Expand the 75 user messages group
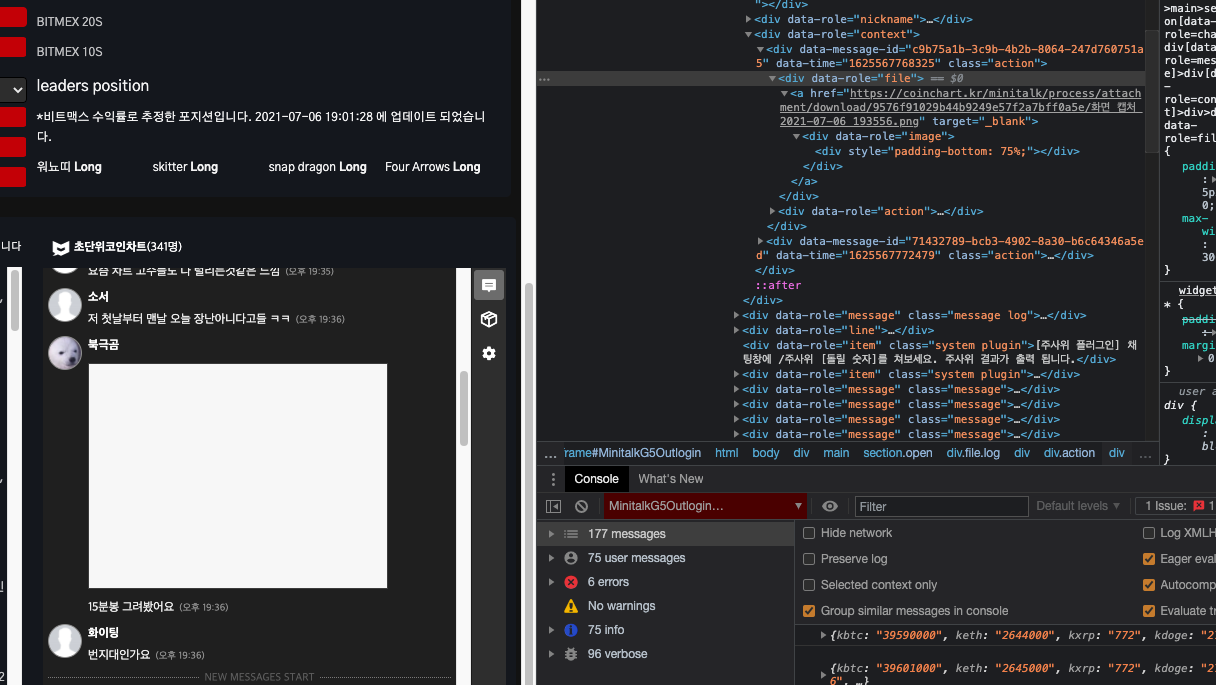The height and width of the screenshot is (685, 1216). [x=551, y=558]
